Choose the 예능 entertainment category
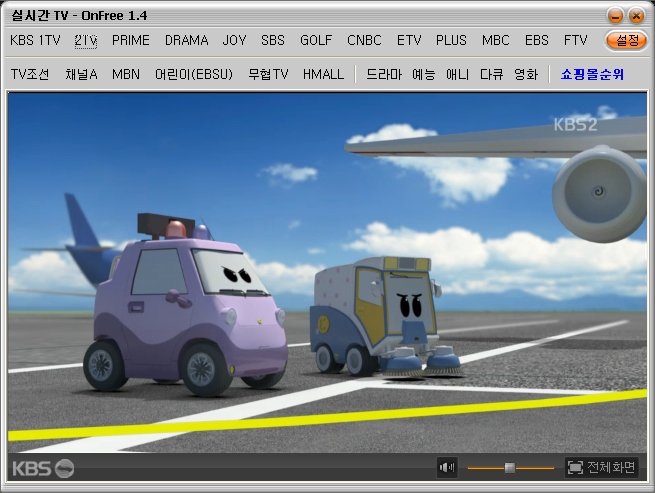Viewport: 655px width, 493px height. tap(424, 74)
